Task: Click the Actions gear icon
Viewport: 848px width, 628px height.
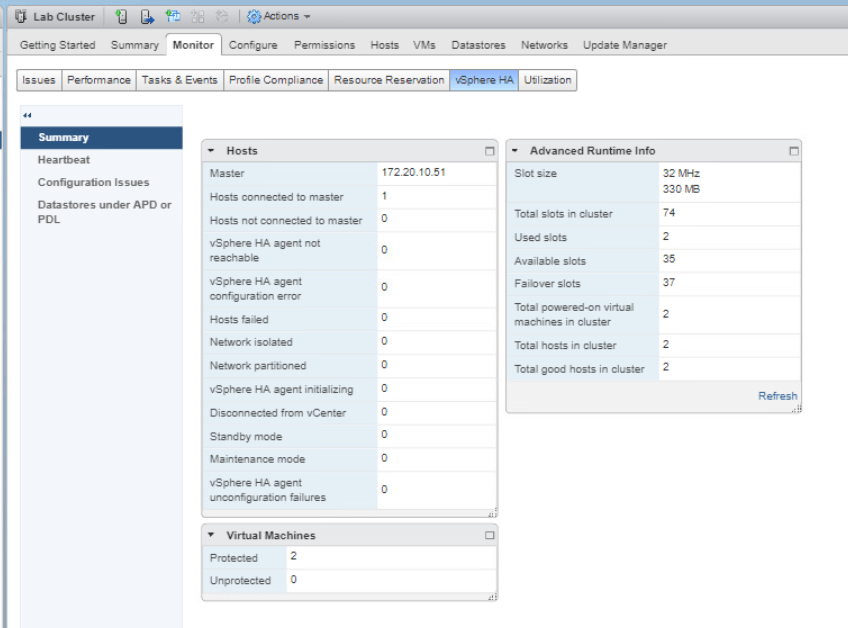Action: 254,17
